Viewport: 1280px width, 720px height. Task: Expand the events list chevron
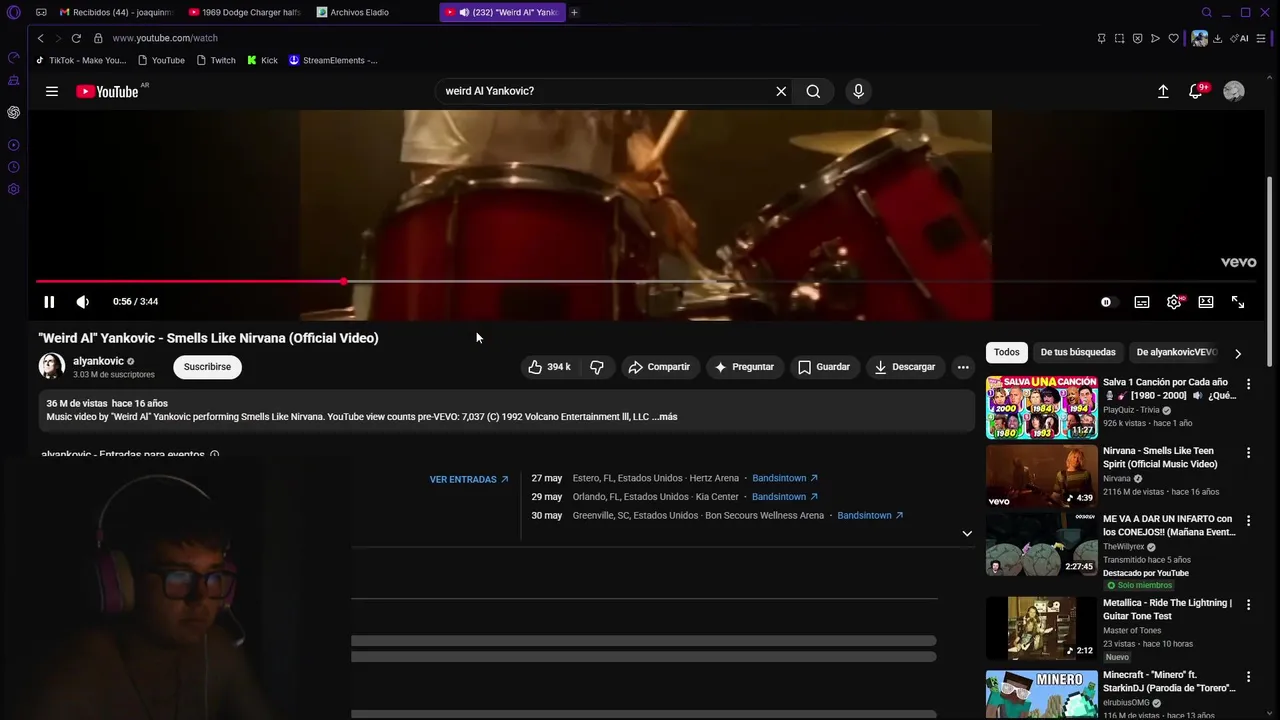[967, 534]
